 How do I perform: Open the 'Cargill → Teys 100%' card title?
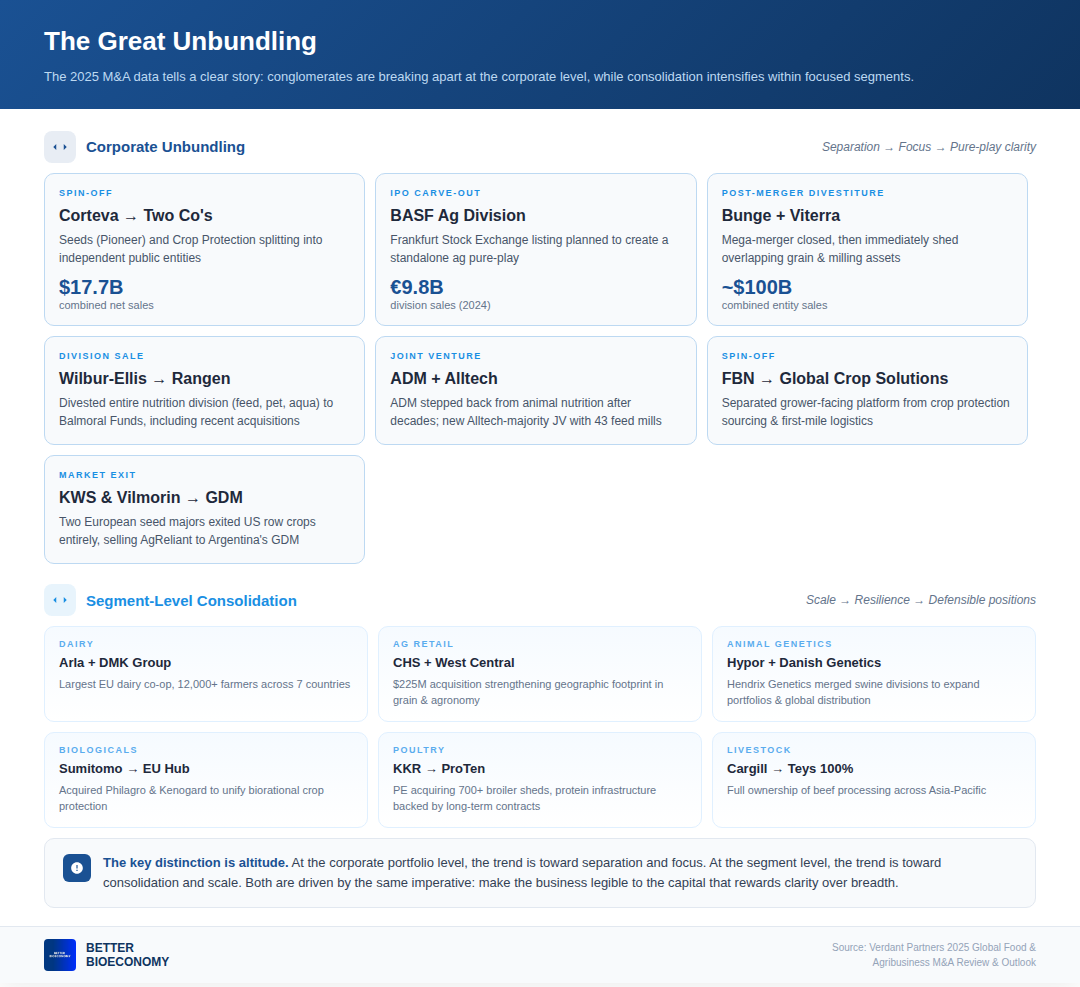click(790, 769)
